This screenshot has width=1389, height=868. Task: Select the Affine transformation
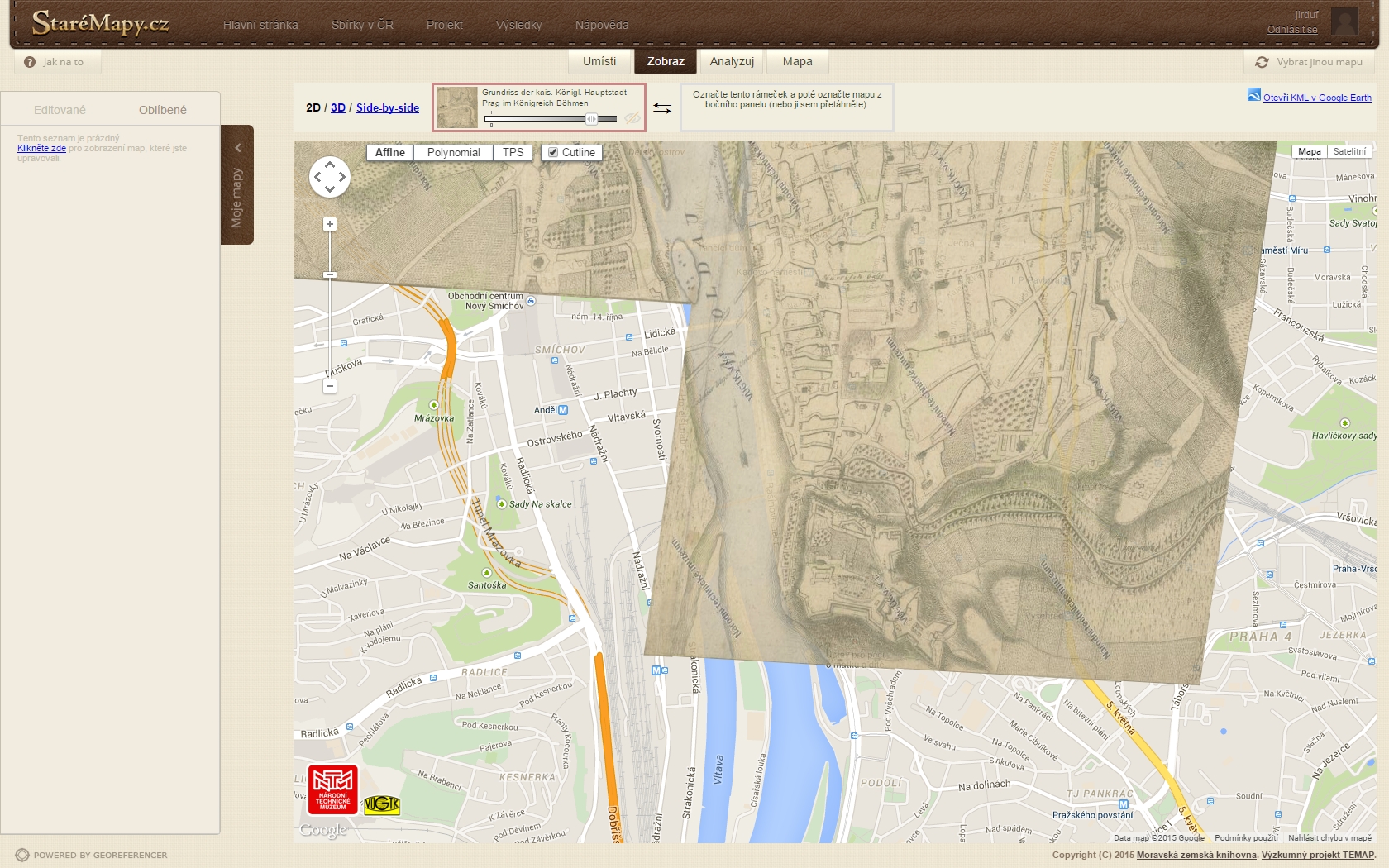[390, 153]
